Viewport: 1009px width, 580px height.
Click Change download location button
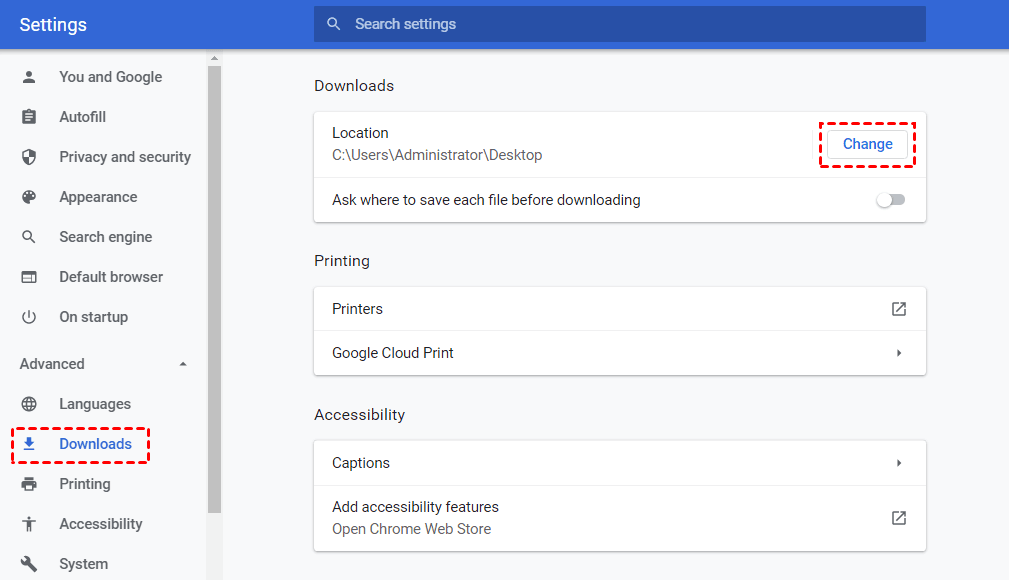[x=867, y=144]
